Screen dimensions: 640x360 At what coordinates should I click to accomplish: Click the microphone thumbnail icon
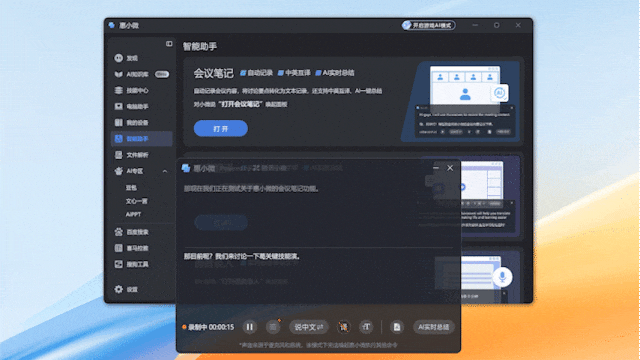pyautogui.click(x=502, y=277)
